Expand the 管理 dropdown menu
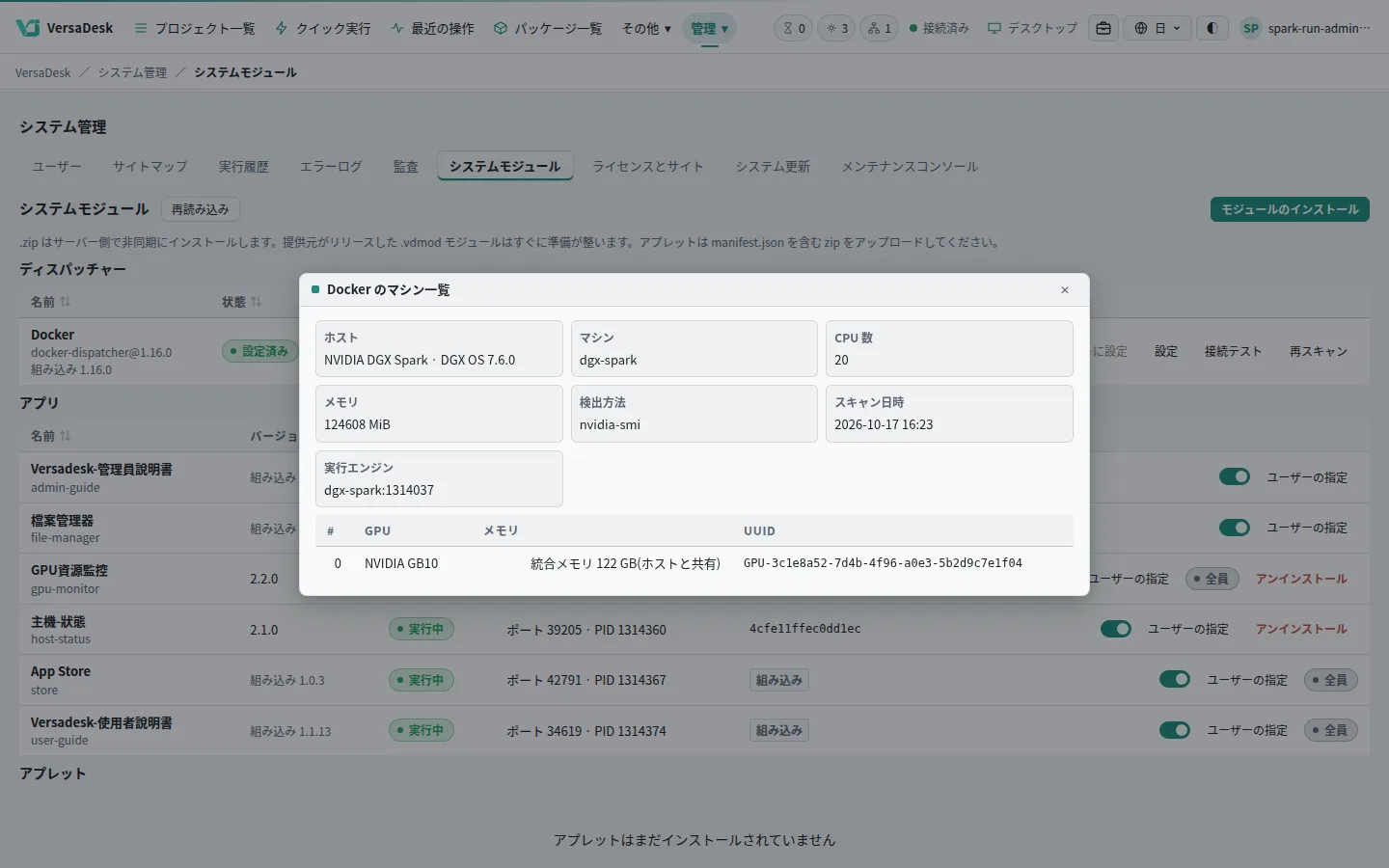This screenshot has width=1389, height=868. point(709,28)
